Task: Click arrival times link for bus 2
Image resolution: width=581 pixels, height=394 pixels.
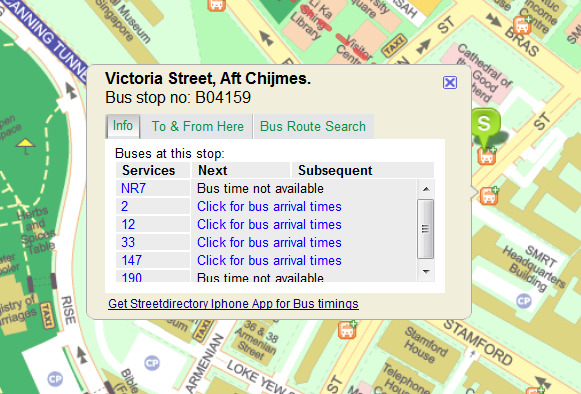Action: pos(269,206)
